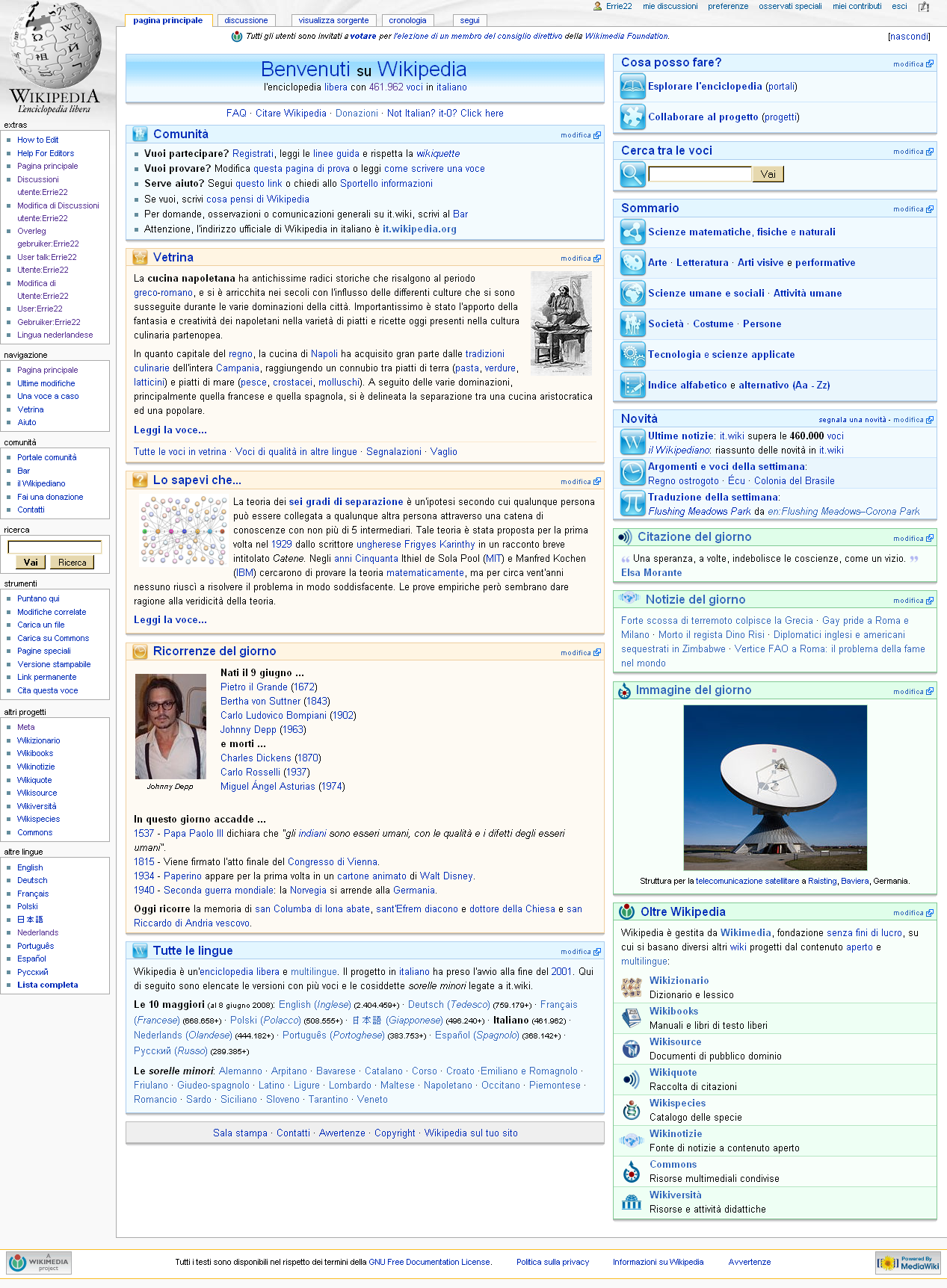
Task: Click the Arte palette icon
Action: [632, 263]
